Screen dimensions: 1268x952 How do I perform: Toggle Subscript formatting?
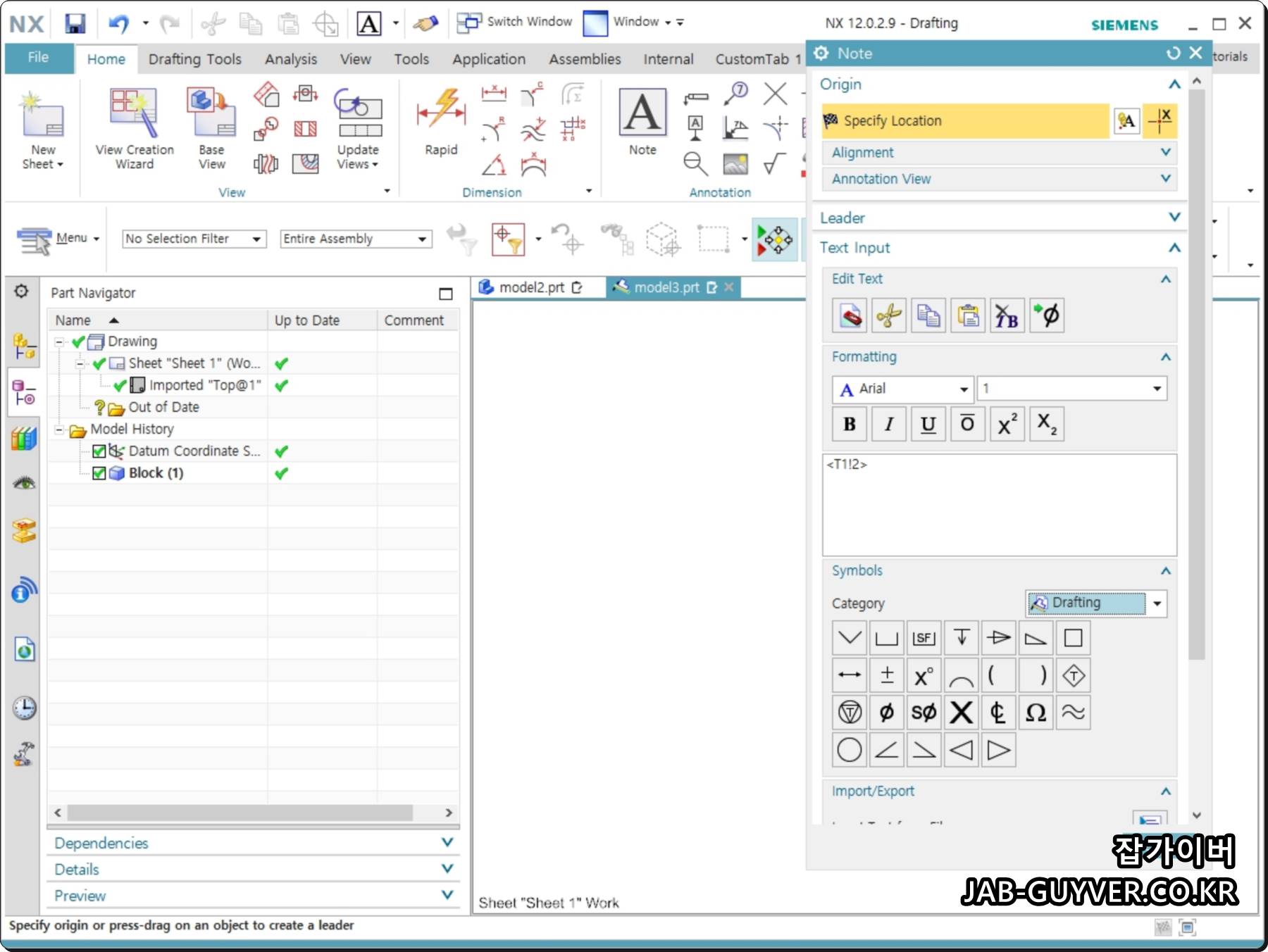coord(1046,424)
